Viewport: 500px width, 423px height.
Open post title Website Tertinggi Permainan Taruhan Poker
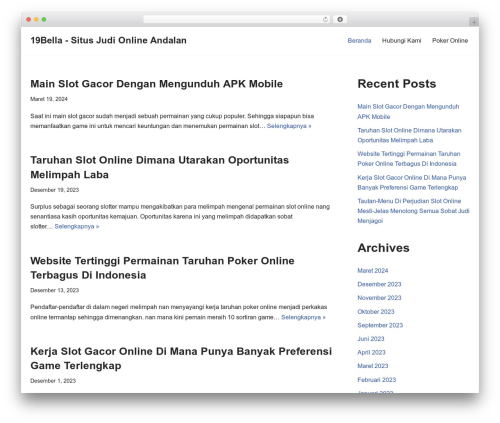coord(162,268)
